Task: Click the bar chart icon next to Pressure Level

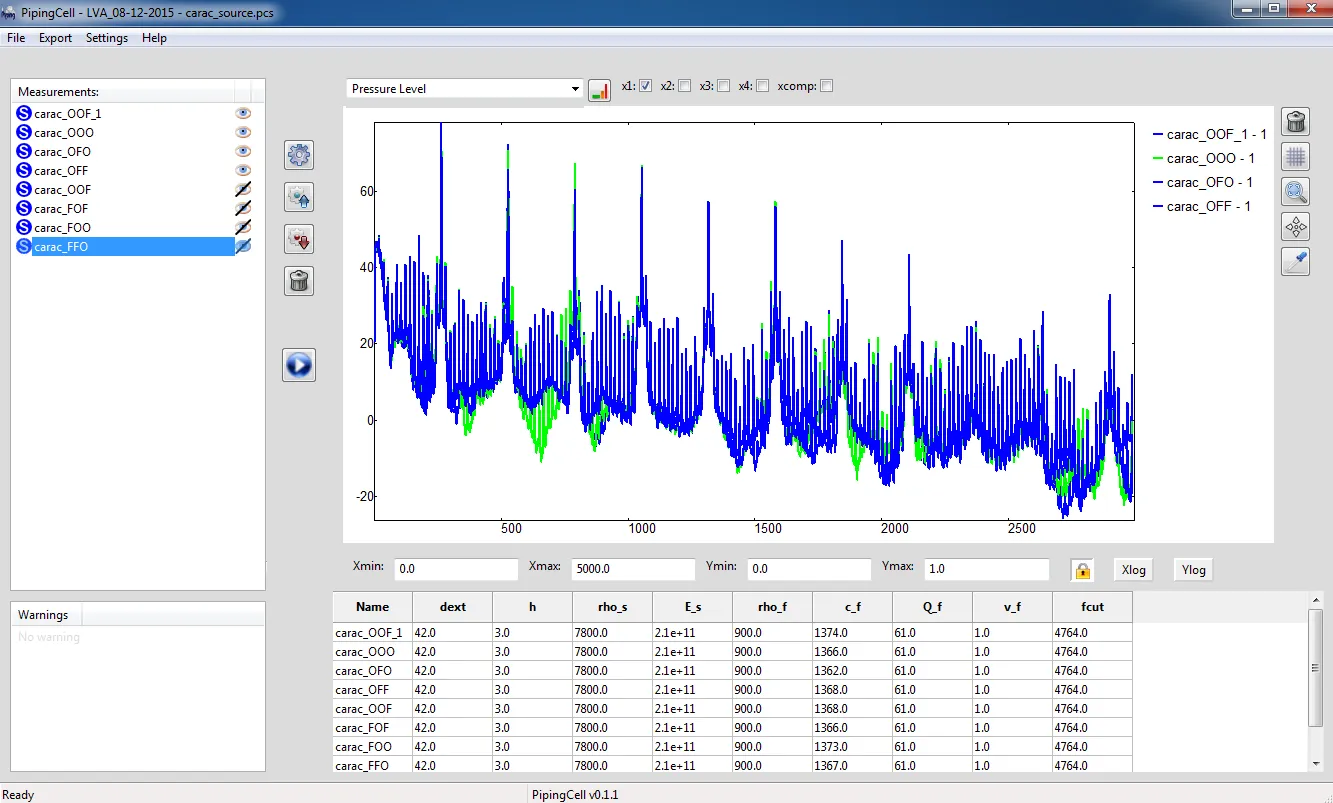Action: (x=599, y=90)
